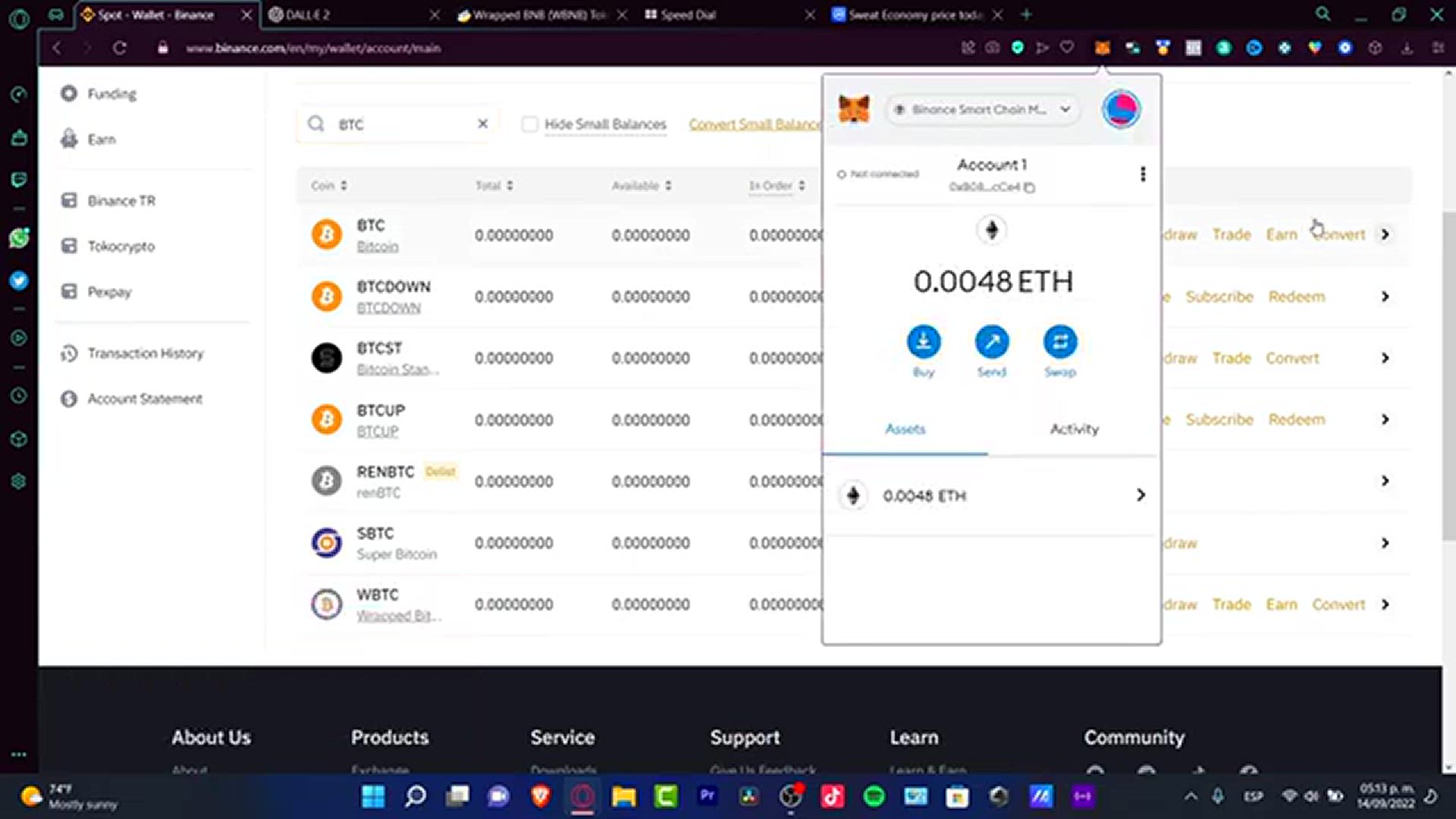
Task: Click the SBTC Super Bitcoin coin icon
Action: click(327, 543)
